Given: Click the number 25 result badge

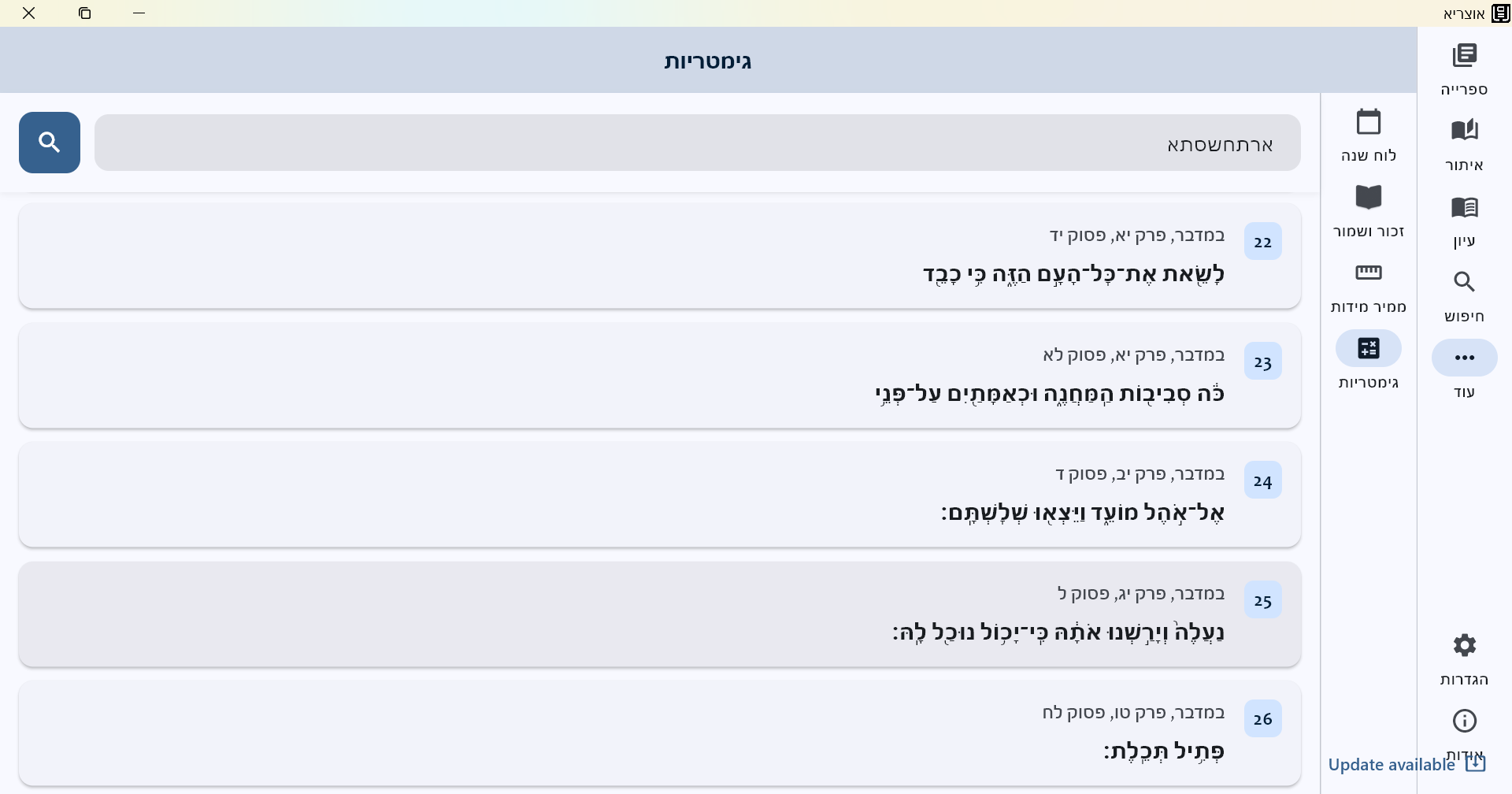Looking at the screenshot, I should click(x=1262, y=600).
